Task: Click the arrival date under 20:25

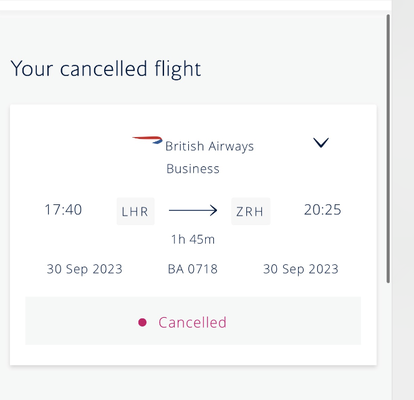Action: [x=301, y=269]
